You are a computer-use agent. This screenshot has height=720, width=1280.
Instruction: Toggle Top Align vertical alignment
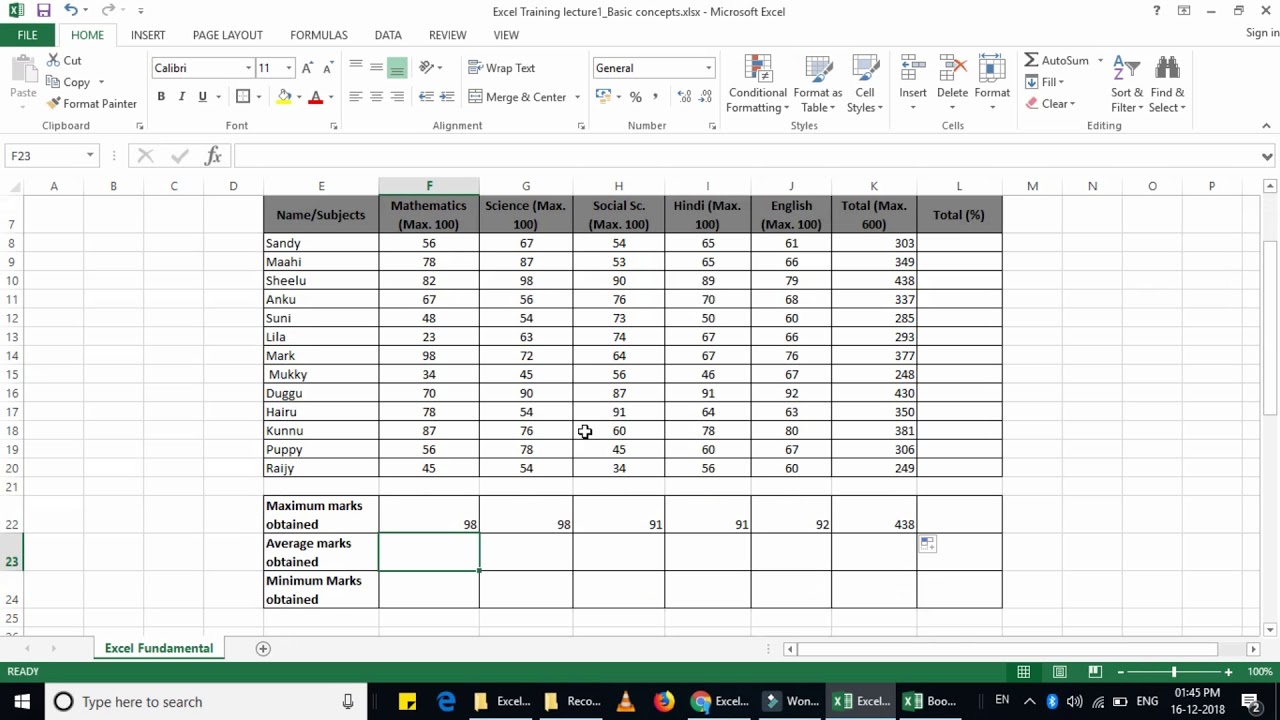click(355, 68)
